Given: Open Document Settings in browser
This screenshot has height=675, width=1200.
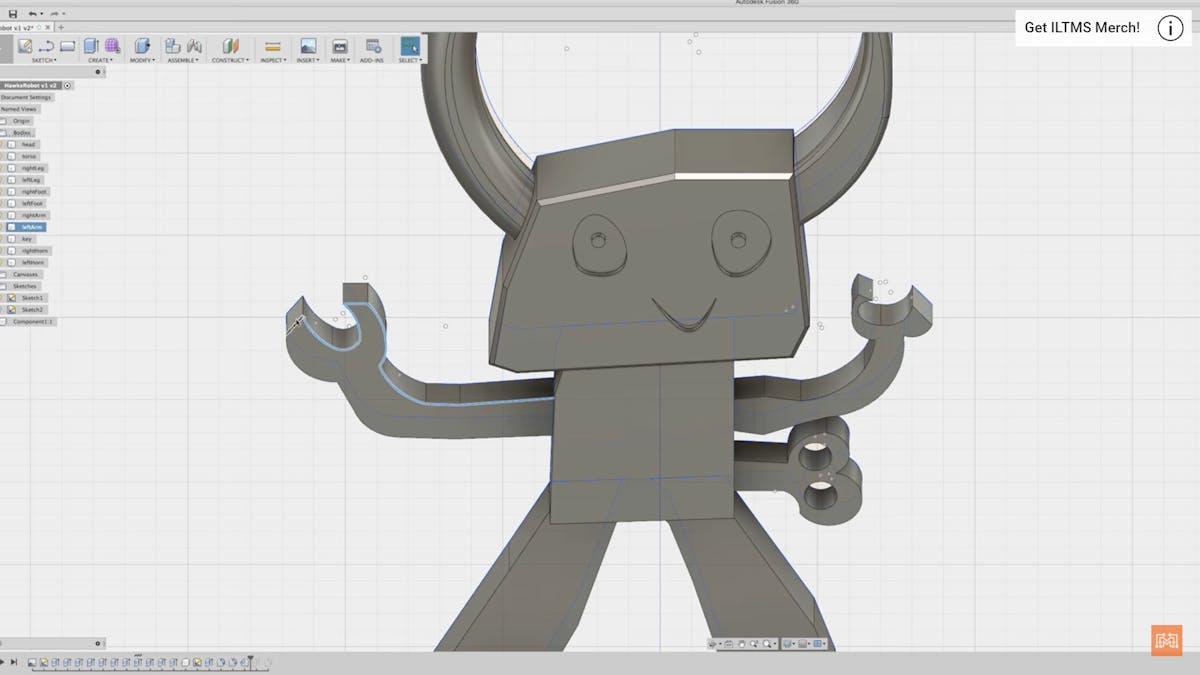Looking at the screenshot, I should tap(26, 97).
